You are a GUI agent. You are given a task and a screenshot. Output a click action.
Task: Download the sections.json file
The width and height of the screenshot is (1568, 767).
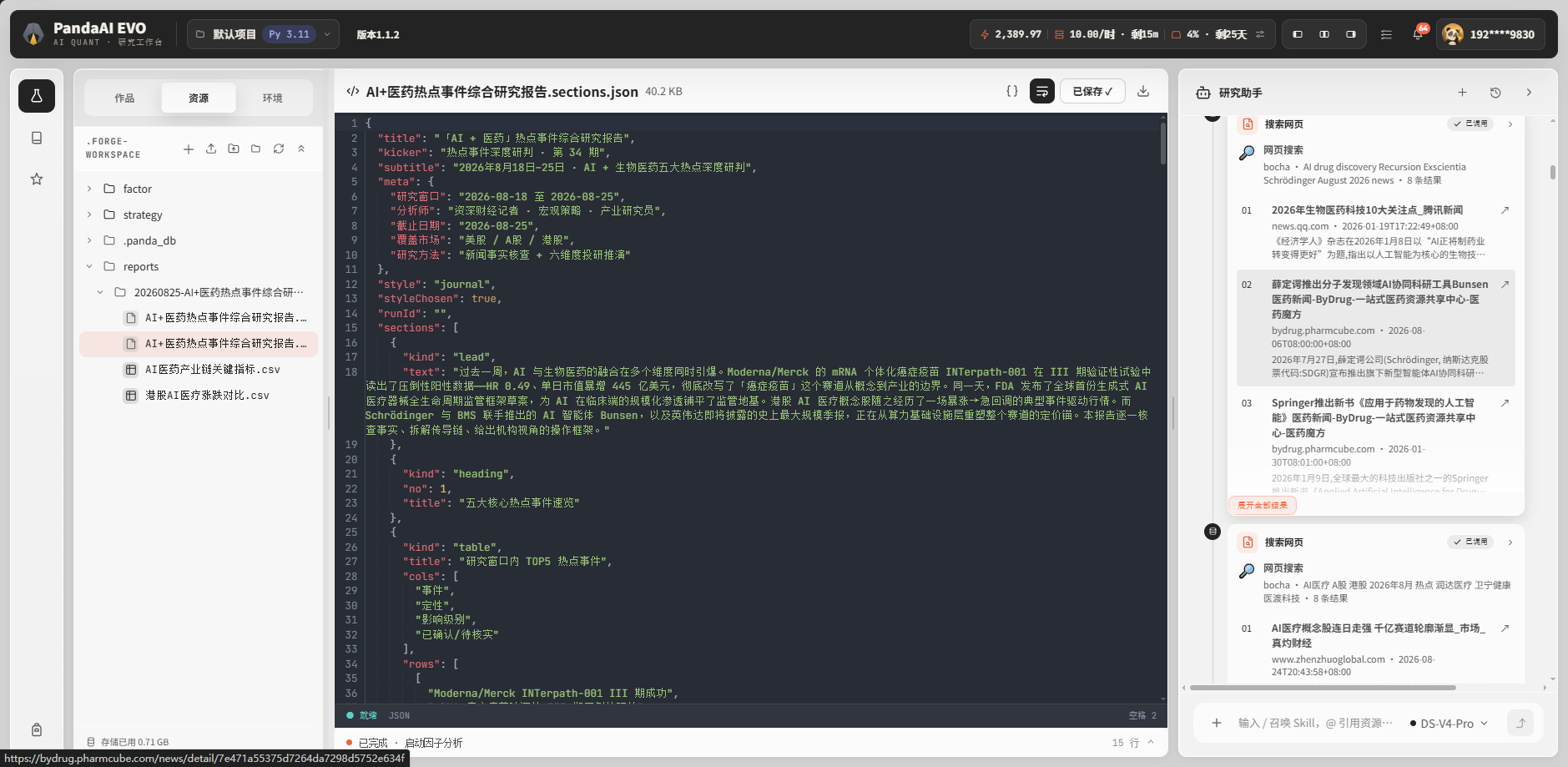(1143, 91)
